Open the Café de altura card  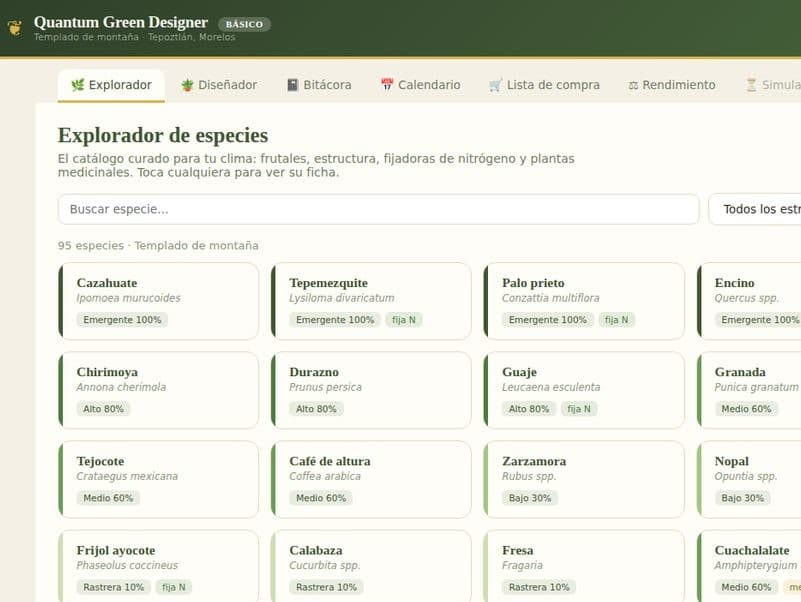(x=371, y=479)
